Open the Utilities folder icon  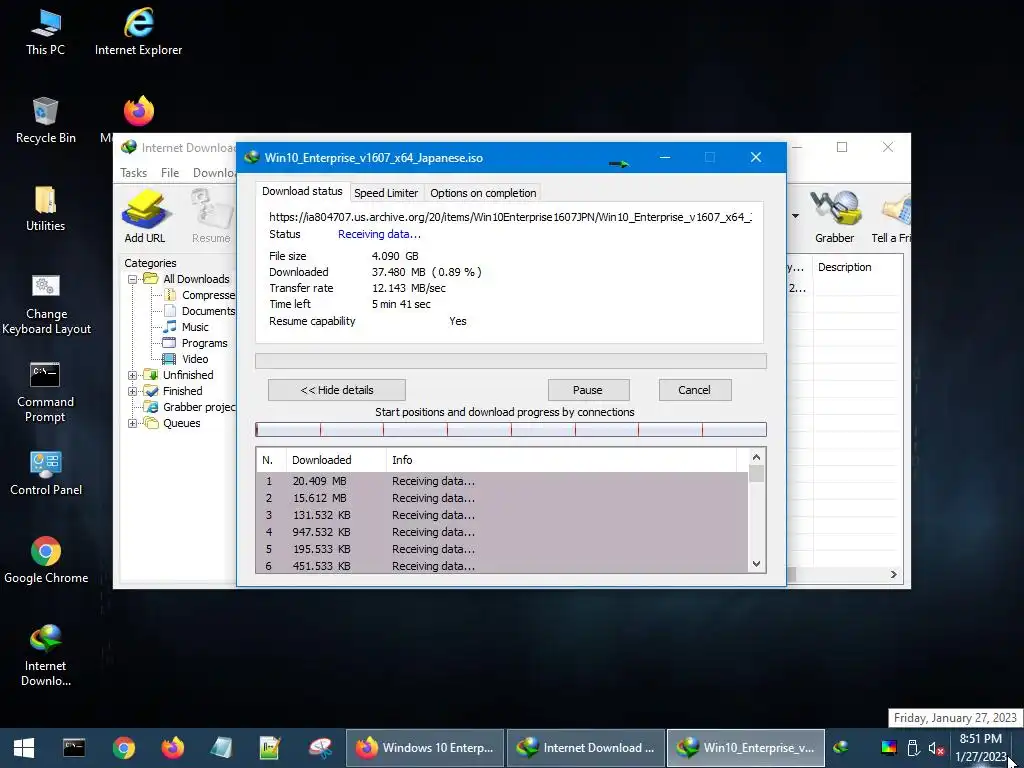coord(45,209)
